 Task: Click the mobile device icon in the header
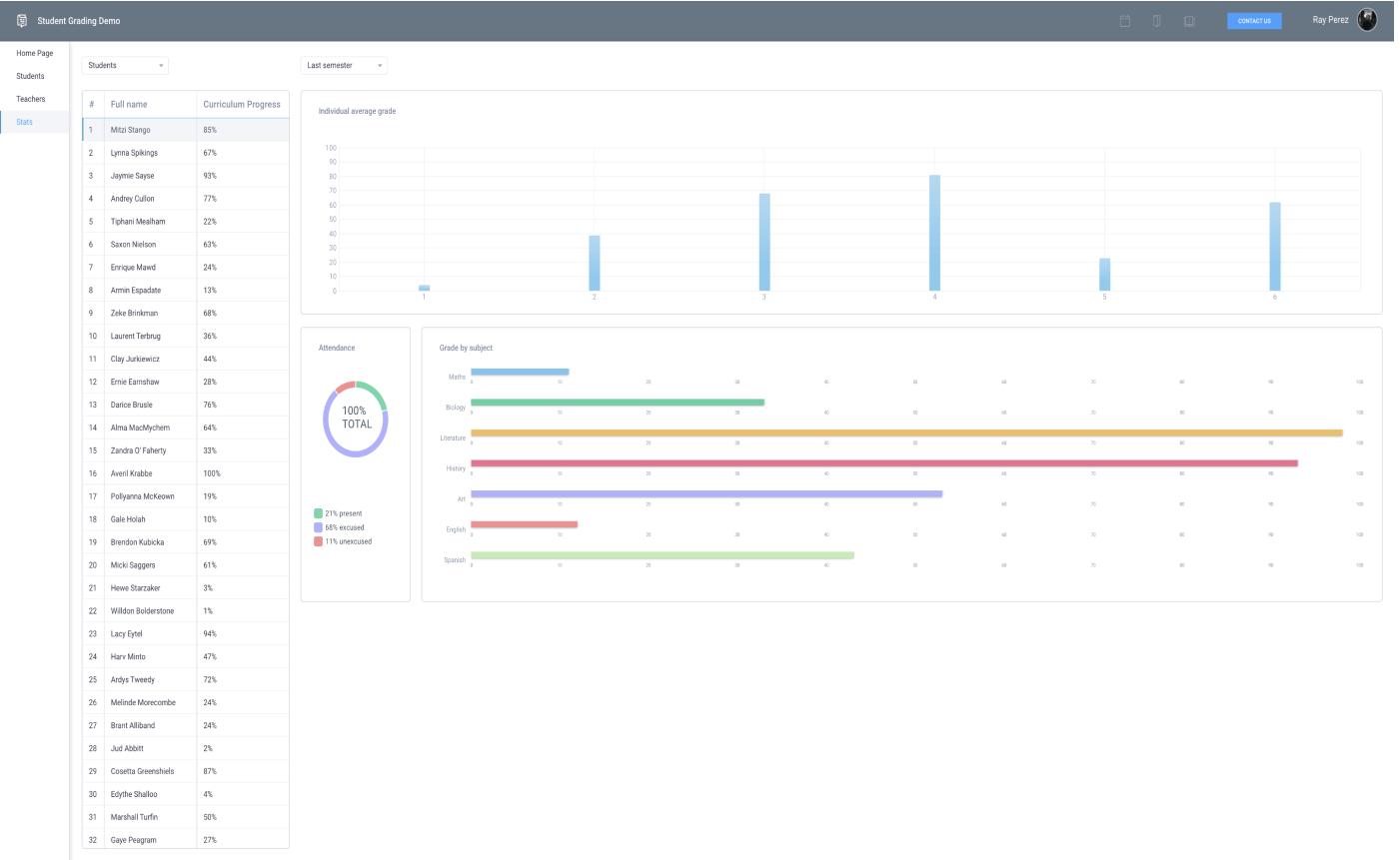pyautogui.click(x=1156, y=20)
